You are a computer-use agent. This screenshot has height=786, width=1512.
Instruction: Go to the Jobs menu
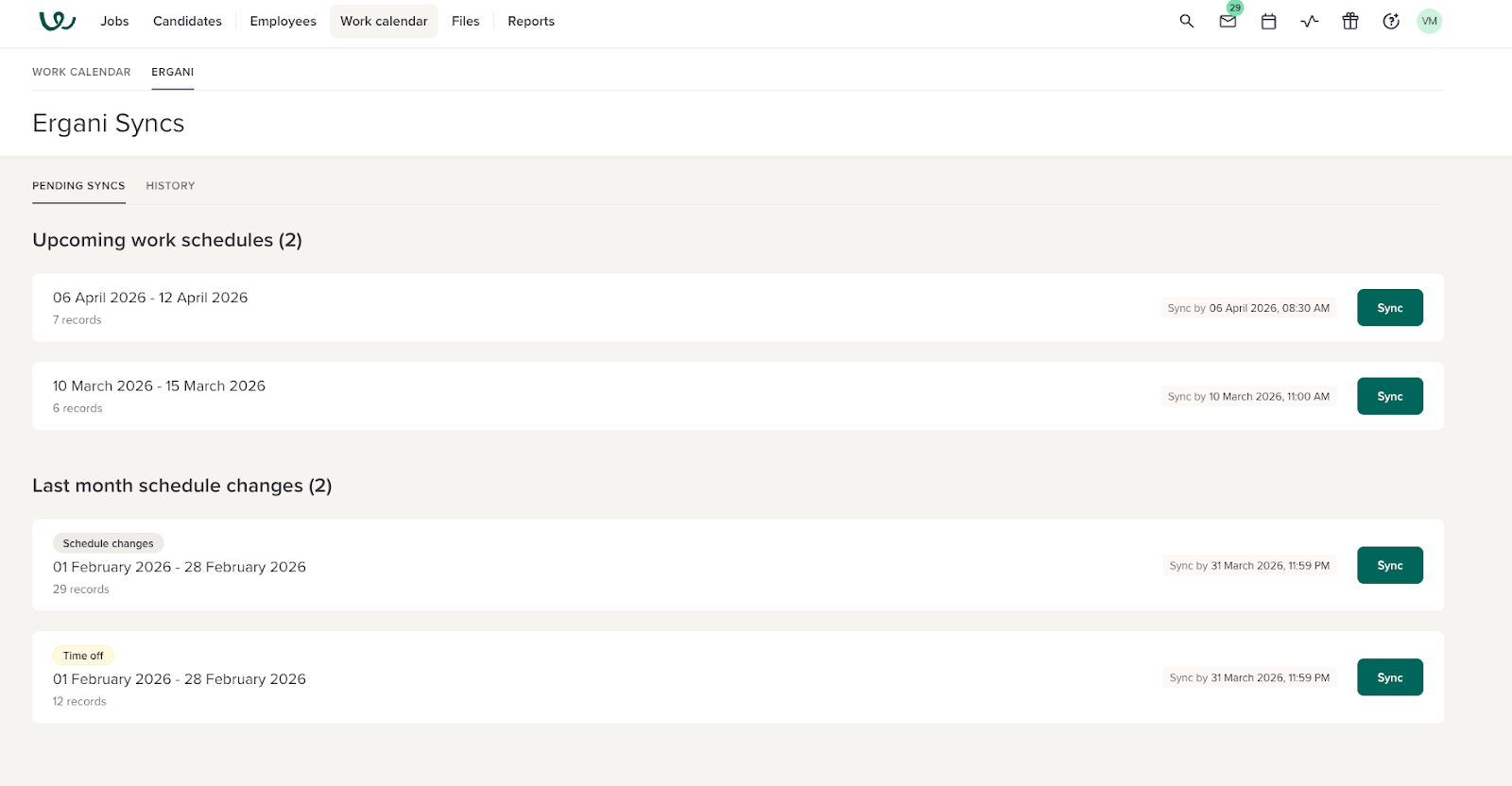[x=114, y=21]
